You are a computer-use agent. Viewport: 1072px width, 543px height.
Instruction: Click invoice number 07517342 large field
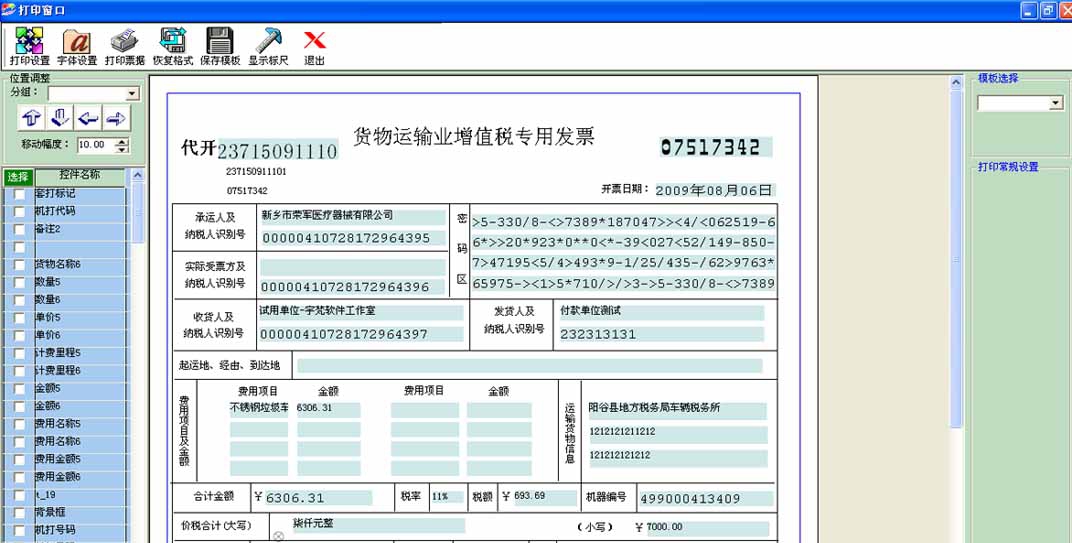point(716,147)
